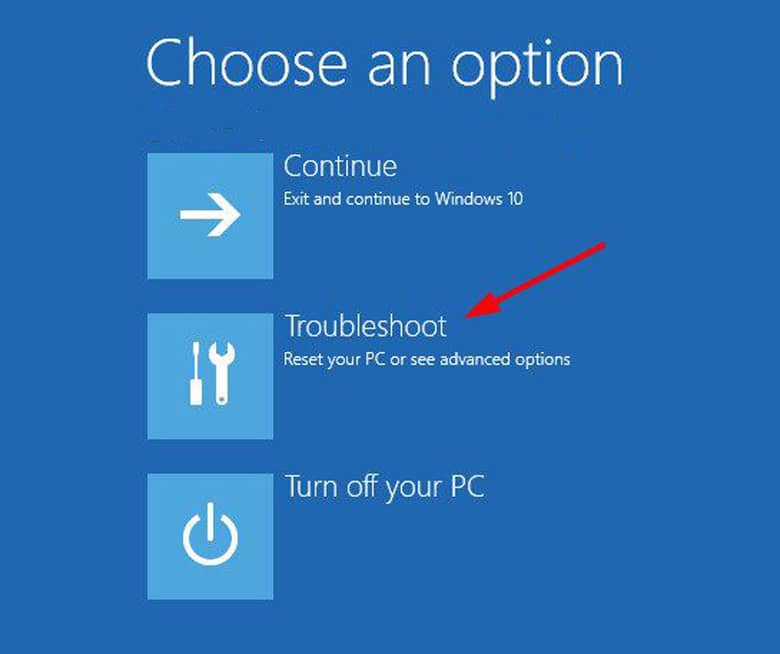This screenshot has width=780, height=654.
Task: Select the Turn off your PC label
Action: (385, 487)
